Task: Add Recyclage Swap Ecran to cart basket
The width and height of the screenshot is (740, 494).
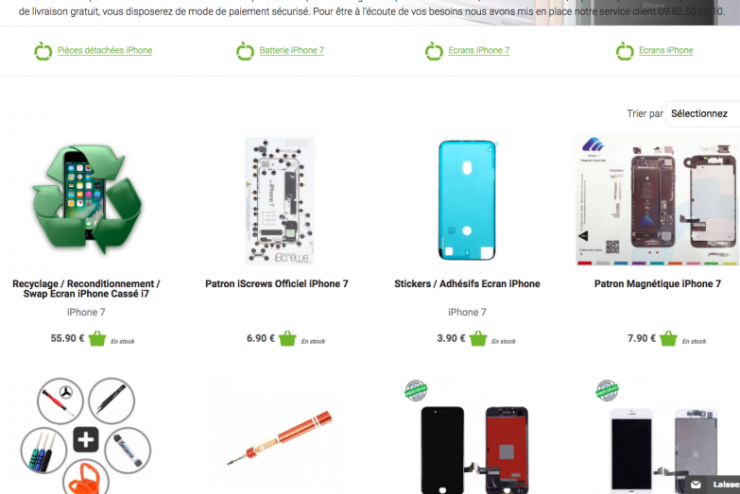Action: 97,338
